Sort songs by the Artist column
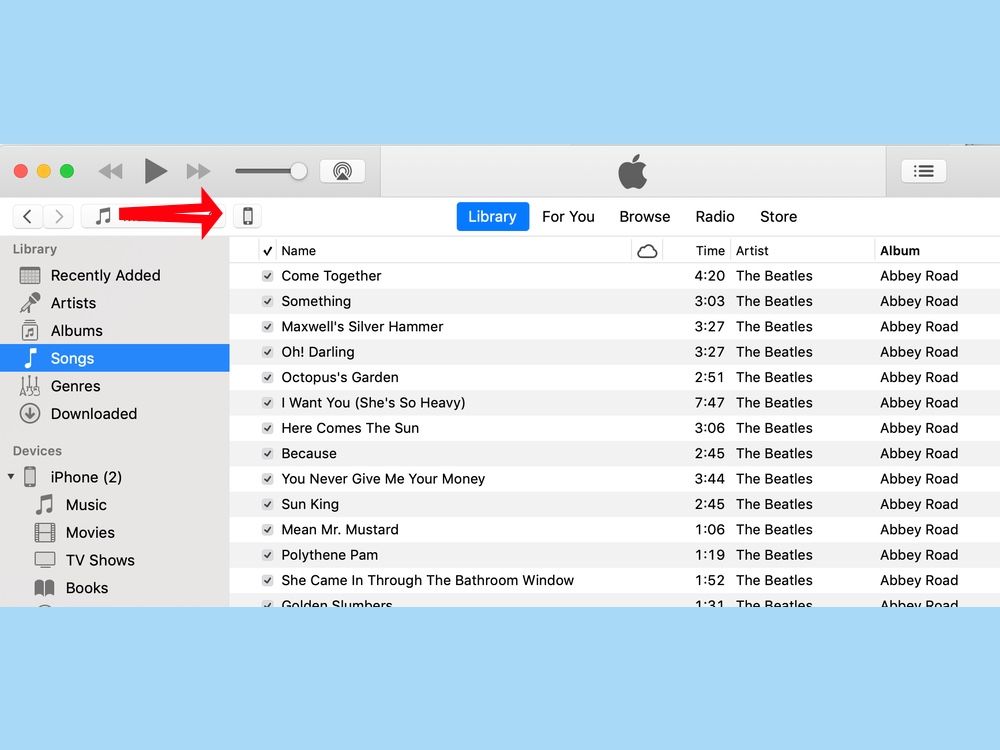The image size is (1000, 750). coord(750,250)
